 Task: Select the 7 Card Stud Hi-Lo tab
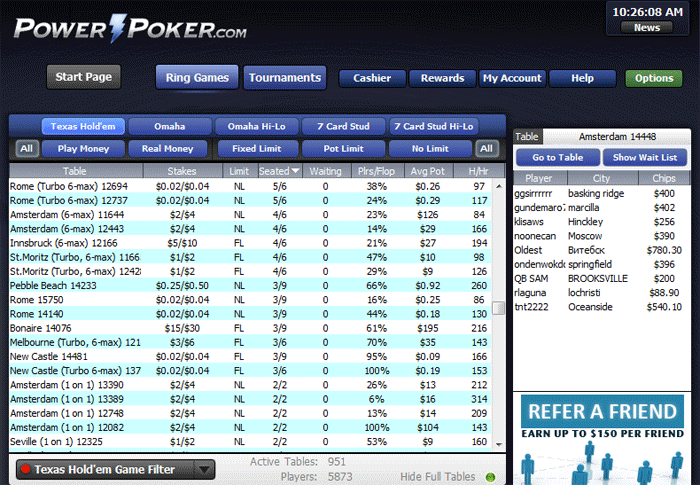pos(433,126)
